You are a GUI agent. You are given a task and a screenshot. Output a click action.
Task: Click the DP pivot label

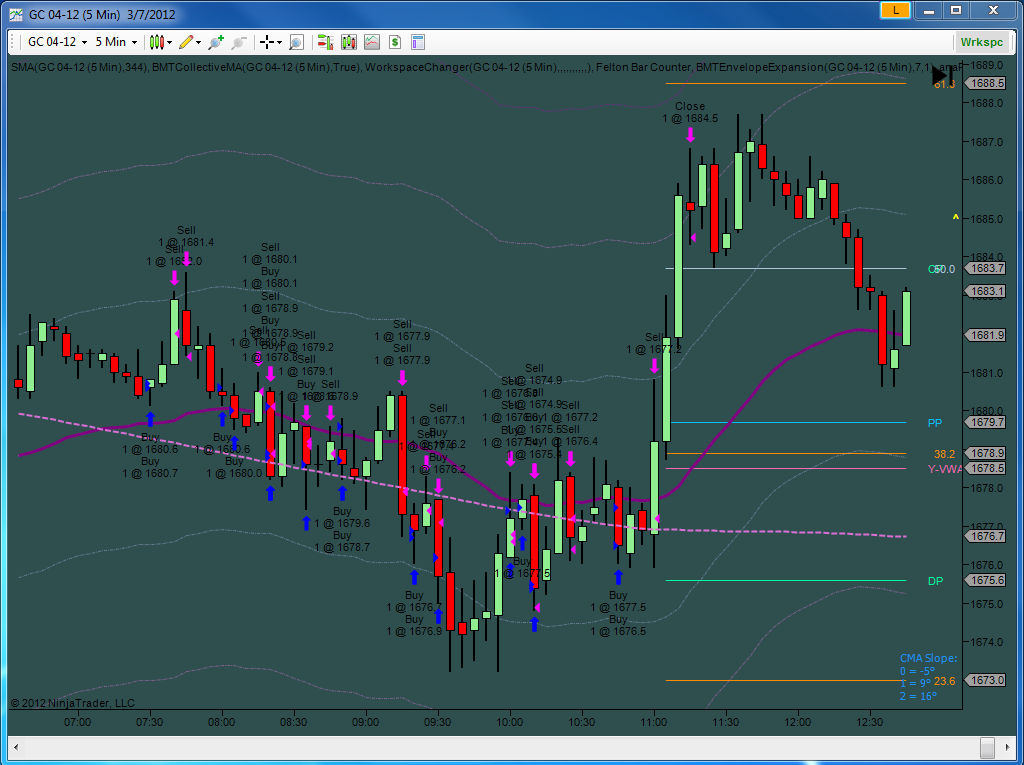935,581
